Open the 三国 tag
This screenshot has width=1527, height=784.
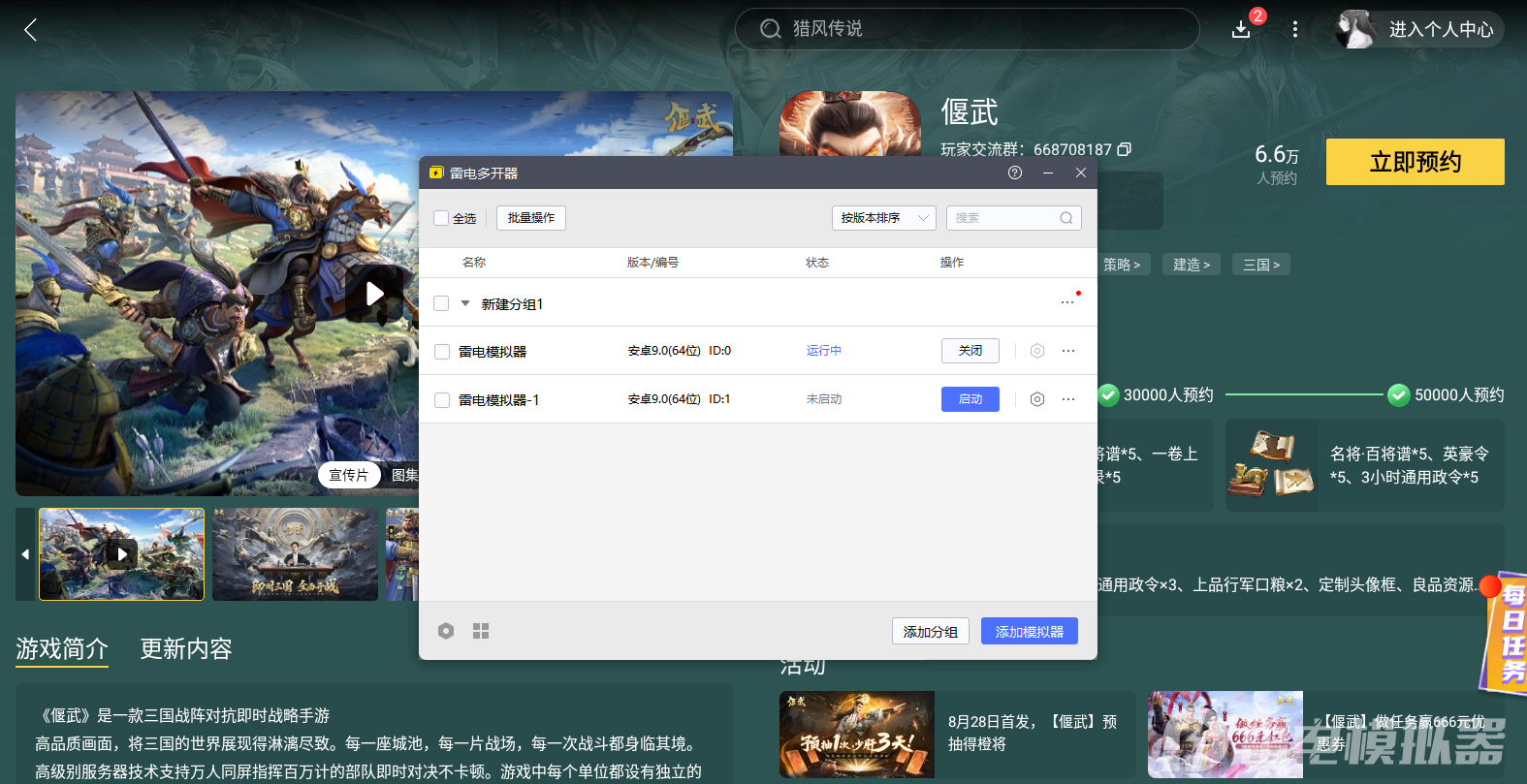[x=1261, y=265]
